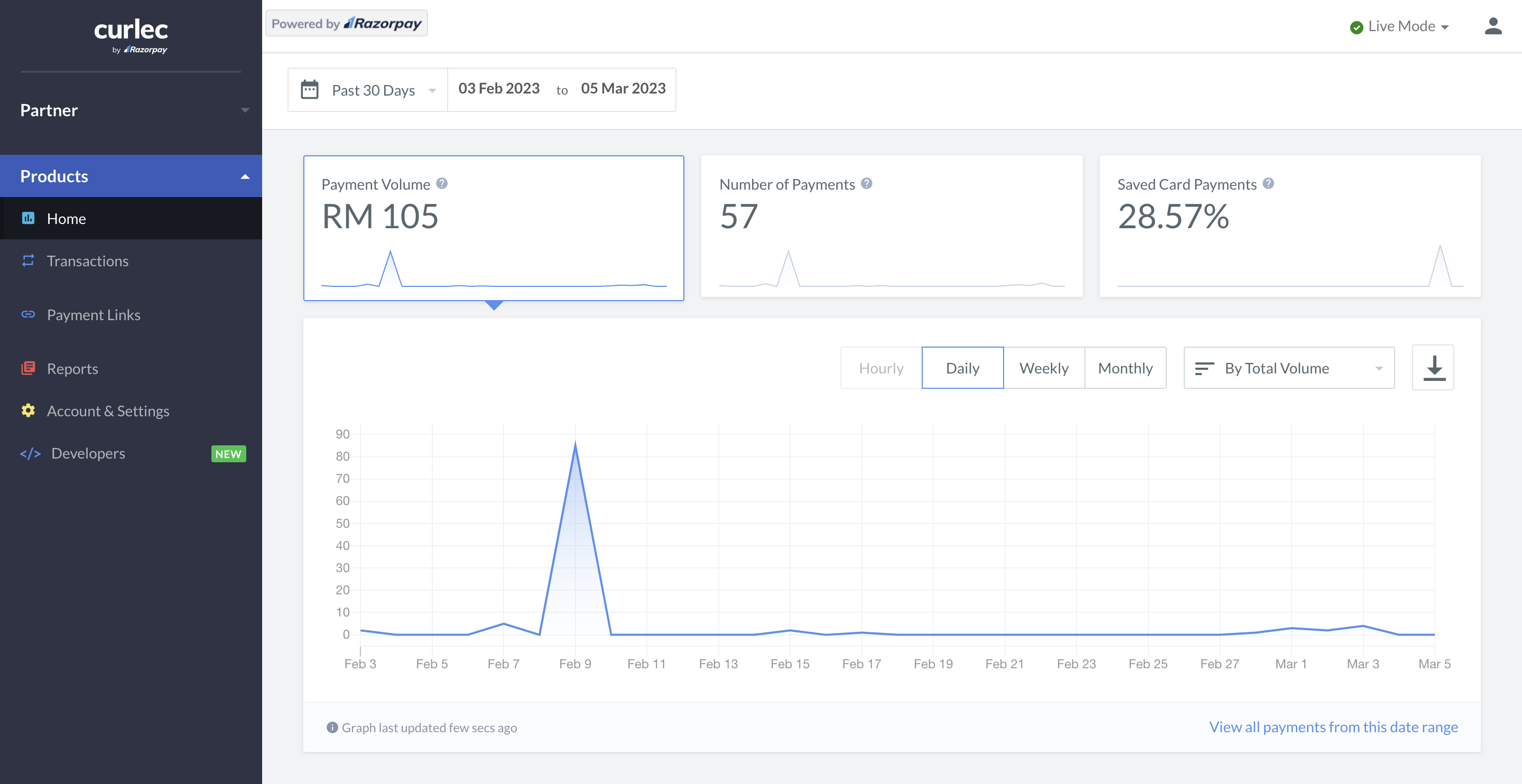Click the 28.57% value

point(1173,216)
